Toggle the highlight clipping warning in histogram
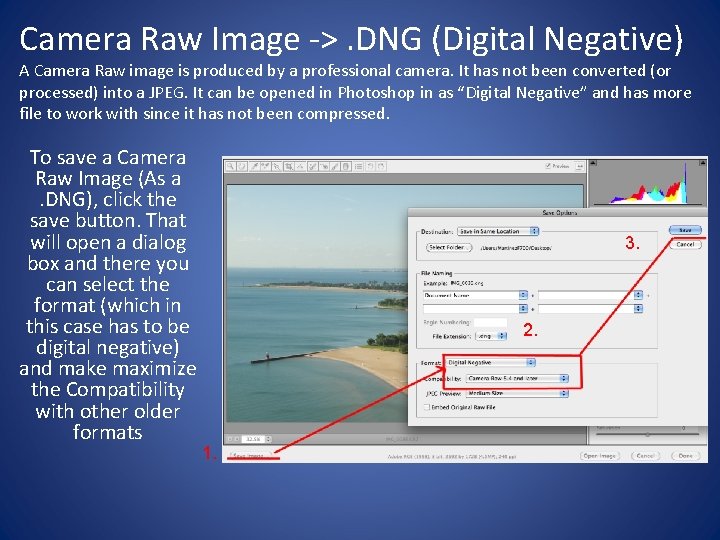The width and height of the screenshot is (720, 540). click(x=703, y=163)
